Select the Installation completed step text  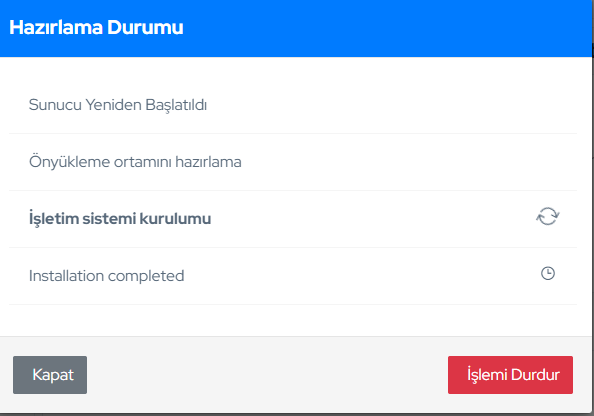pyautogui.click(x=106, y=276)
